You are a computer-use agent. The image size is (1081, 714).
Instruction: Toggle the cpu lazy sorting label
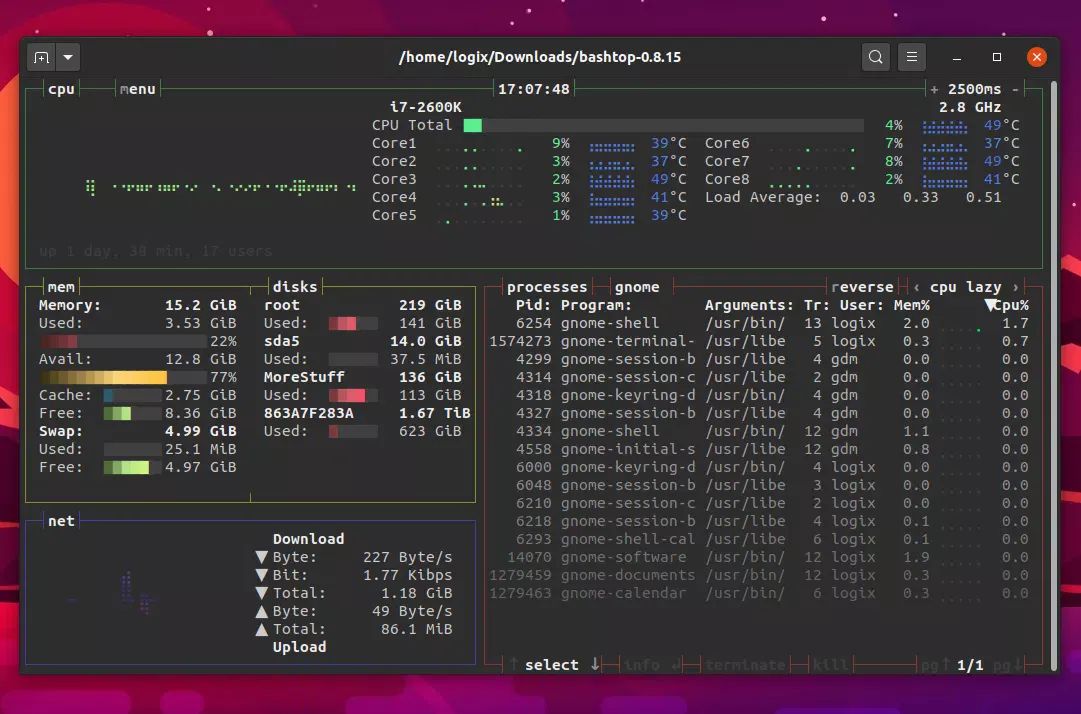[966, 287]
